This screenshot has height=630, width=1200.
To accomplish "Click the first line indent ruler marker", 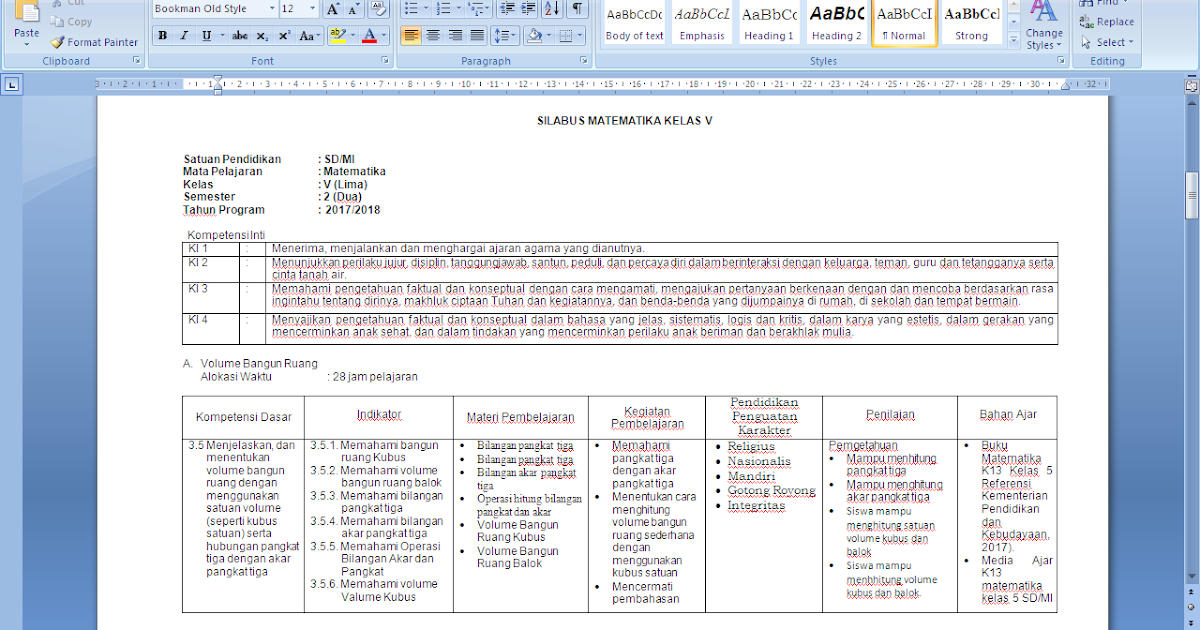I will pyautogui.click(x=216, y=81).
